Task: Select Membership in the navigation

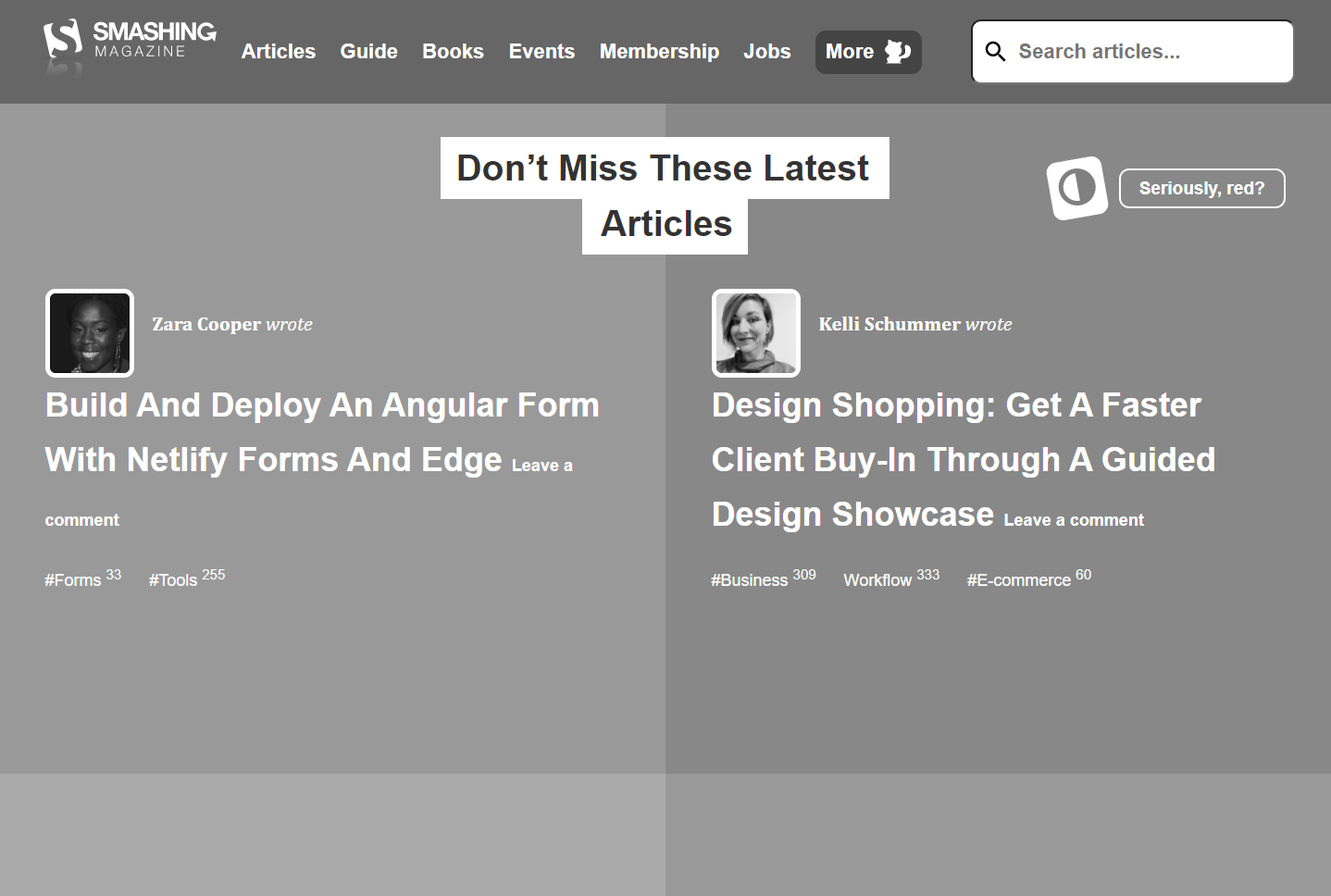Action: pyautogui.click(x=659, y=52)
